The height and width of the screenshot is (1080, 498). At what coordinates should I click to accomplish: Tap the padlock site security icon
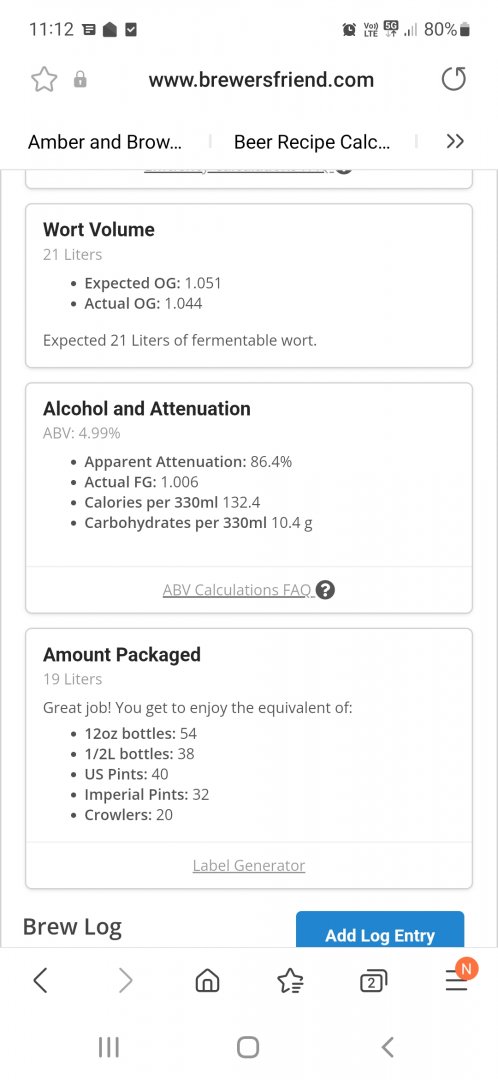tap(81, 80)
